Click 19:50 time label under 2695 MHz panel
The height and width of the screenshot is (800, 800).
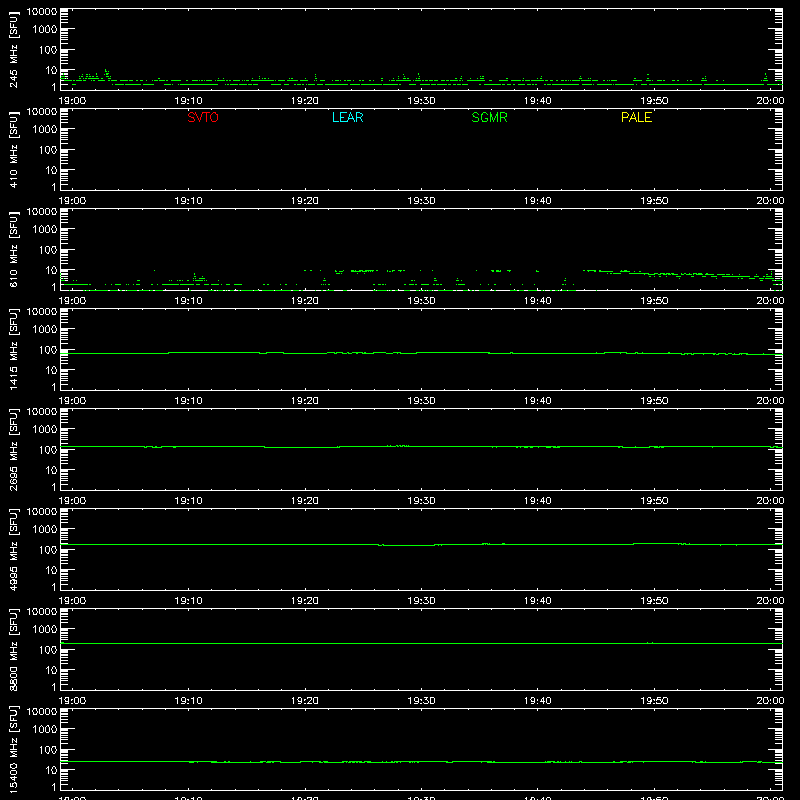coord(654,501)
